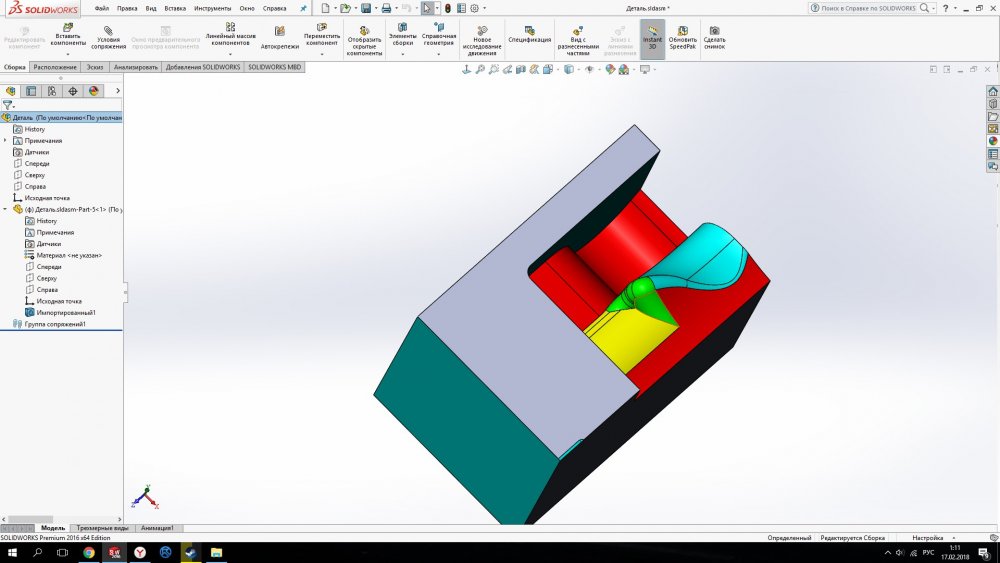
Task: Switch to Добавления SOLIDWORKS tab
Action: 203,67
